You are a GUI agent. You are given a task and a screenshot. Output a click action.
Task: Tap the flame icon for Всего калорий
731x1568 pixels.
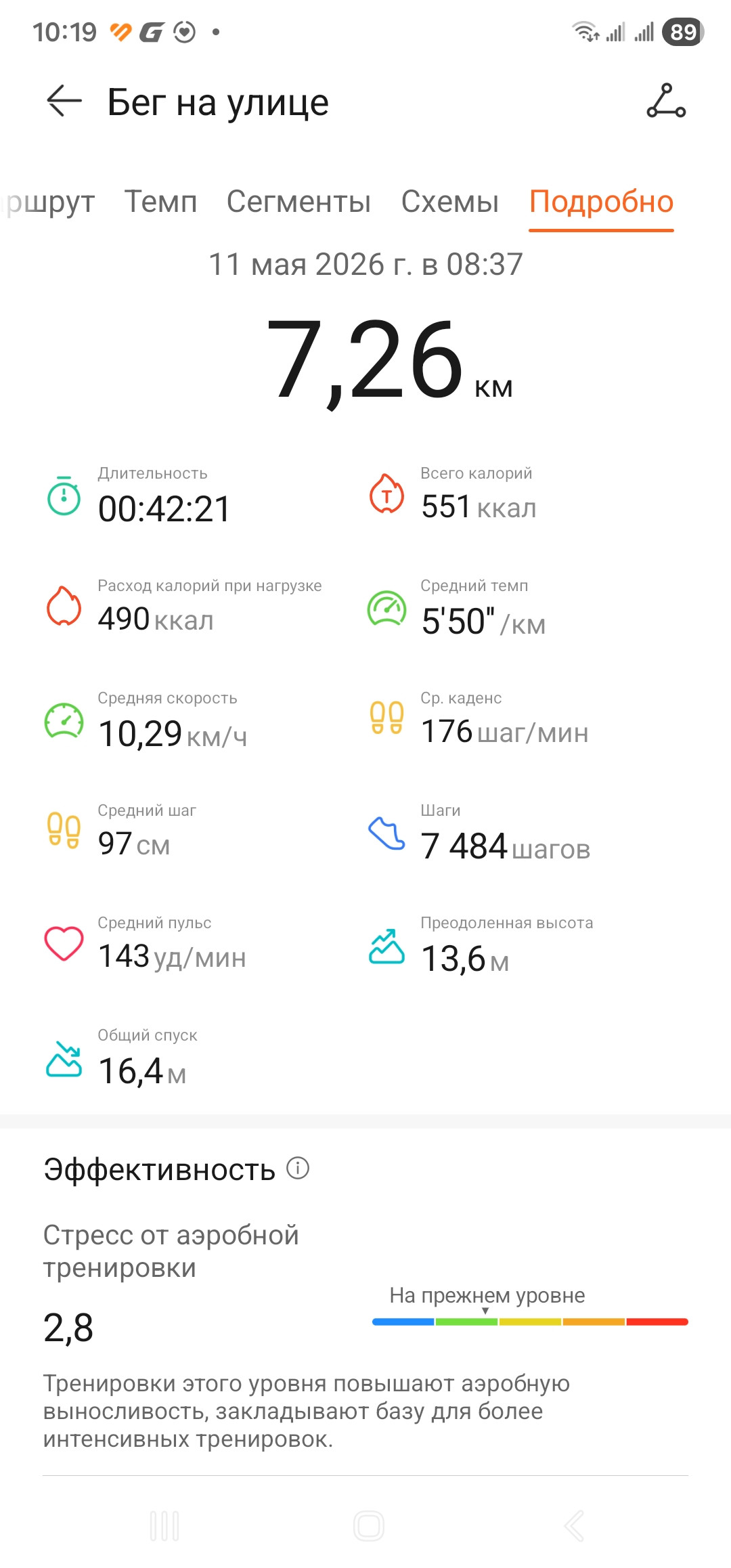pyautogui.click(x=386, y=494)
